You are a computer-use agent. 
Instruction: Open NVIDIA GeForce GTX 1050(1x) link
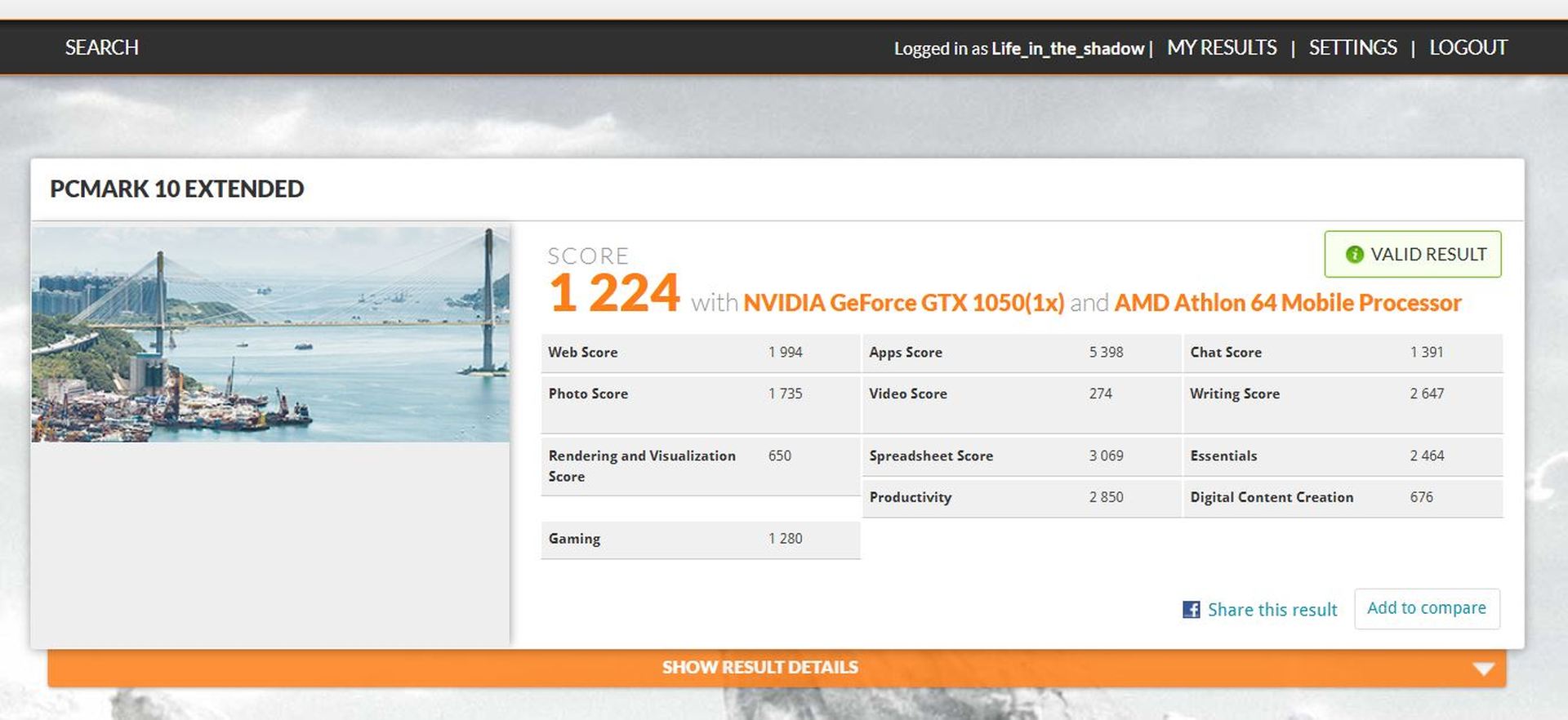coord(904,303)
